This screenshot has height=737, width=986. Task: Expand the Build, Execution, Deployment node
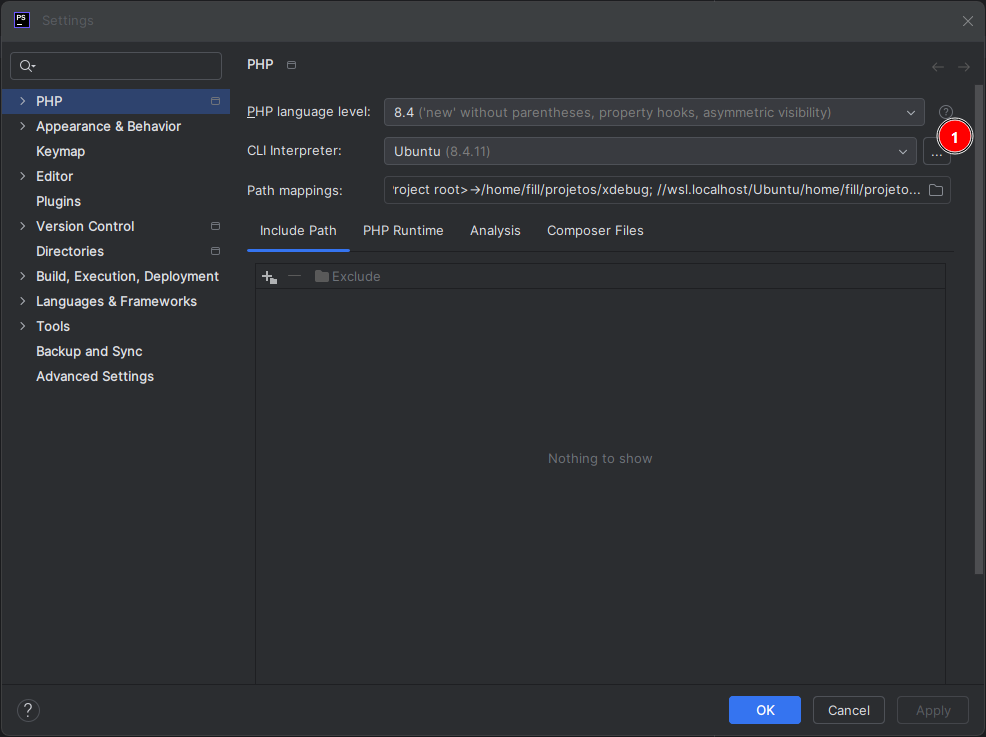point(23,277)
